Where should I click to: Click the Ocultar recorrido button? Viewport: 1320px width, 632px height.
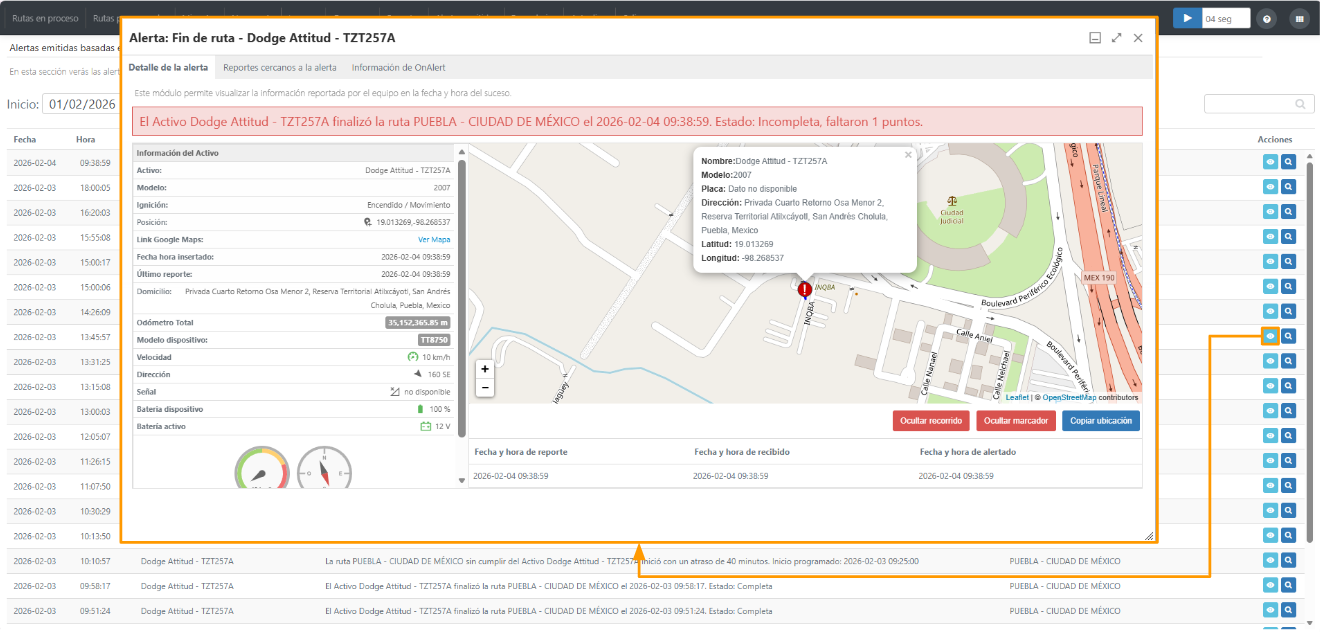click(931, 421)
